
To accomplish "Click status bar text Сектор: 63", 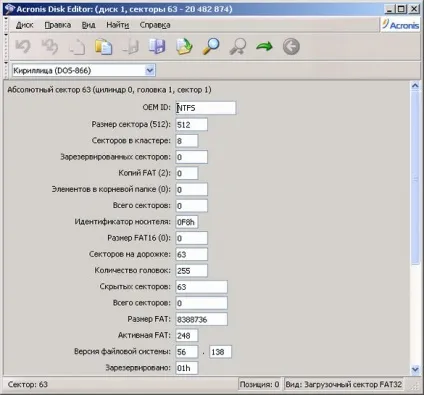I will pyautogui.click(x=28, y=385).
